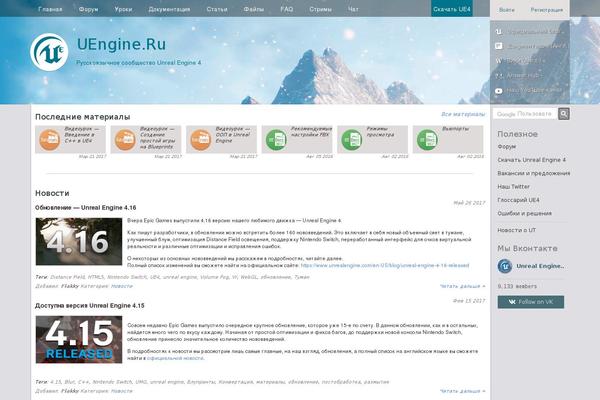Image resolution: width=600 pixels, height=400 pixels.
Task: Open Чат in the top menu
Action: (x=353, y=9)
